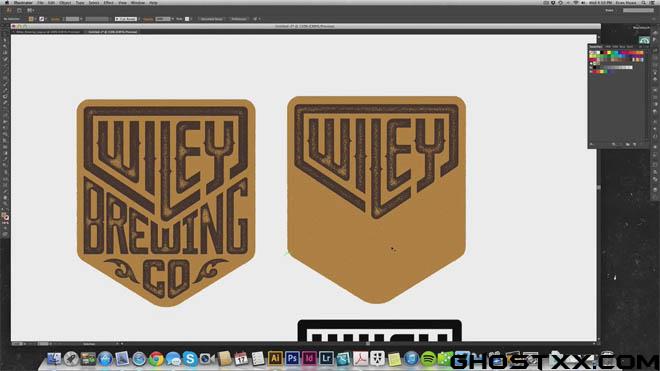Screen dimensions: 660x371
Task: Switch to the second document tab
Action: pos(112,32)
